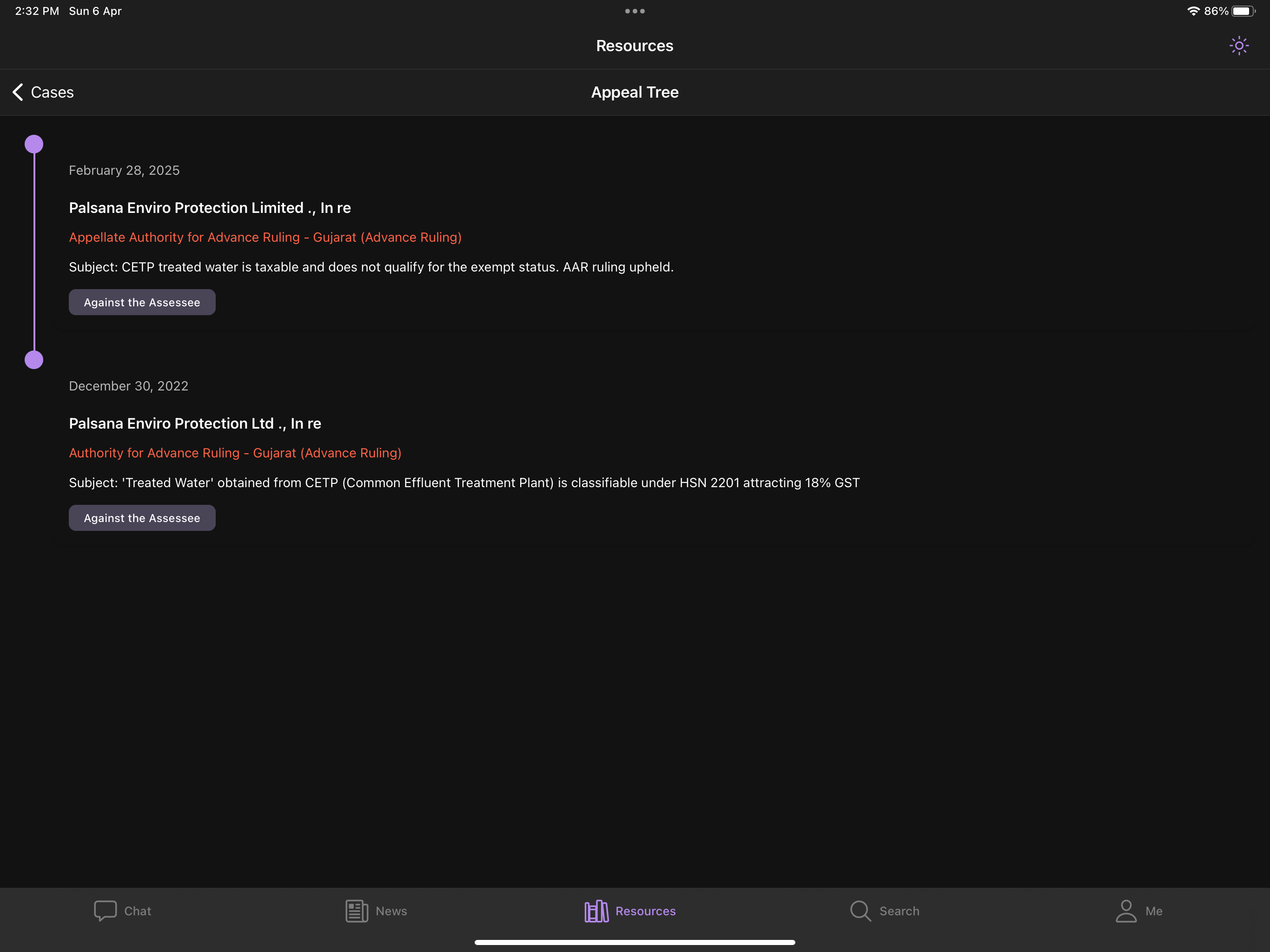Click the CETP treated water taxable subject text
Viewport: 1270px width, 952px height.
(371, 267)
